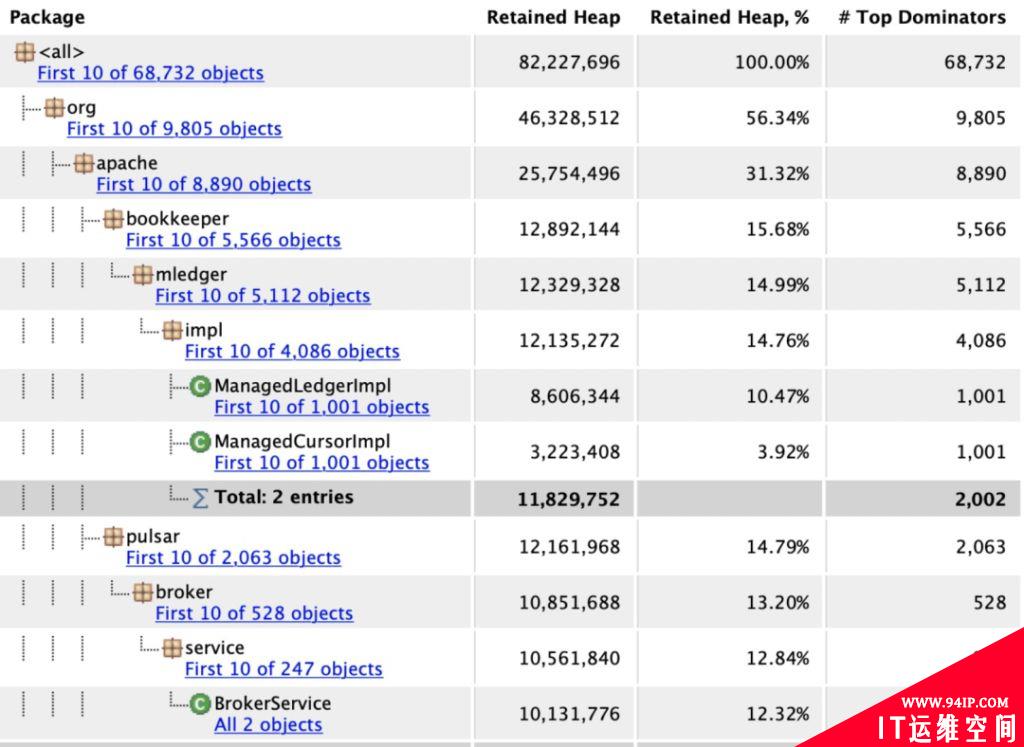Click the mledger package icon

(x=142, y=275)
